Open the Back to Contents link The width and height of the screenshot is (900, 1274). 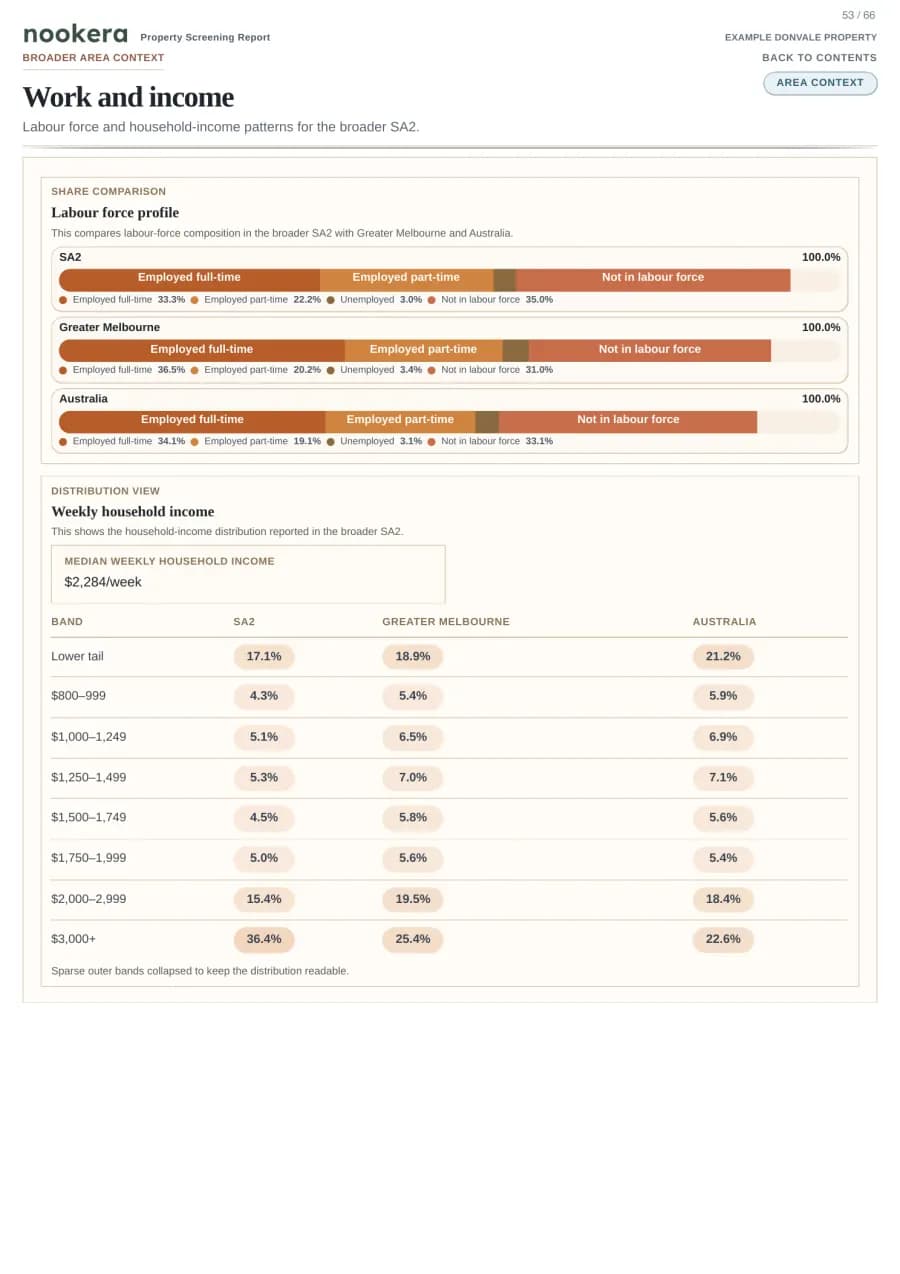click(x=819, y=58)
